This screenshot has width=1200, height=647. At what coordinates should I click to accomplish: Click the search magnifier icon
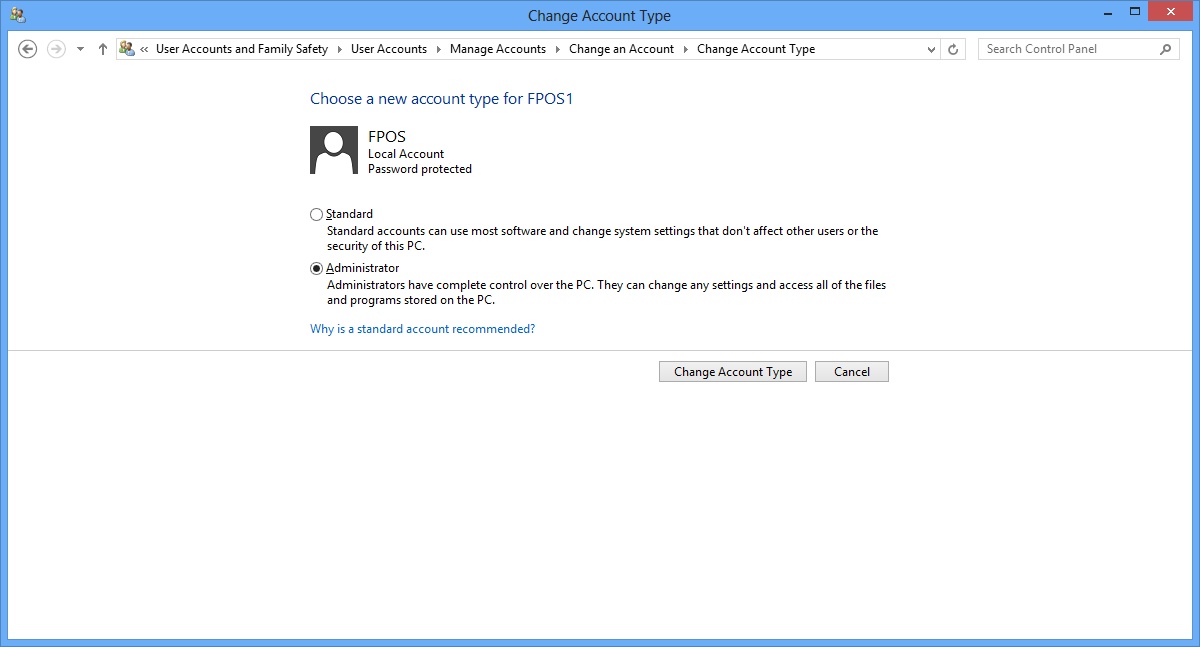point(1166,49)
